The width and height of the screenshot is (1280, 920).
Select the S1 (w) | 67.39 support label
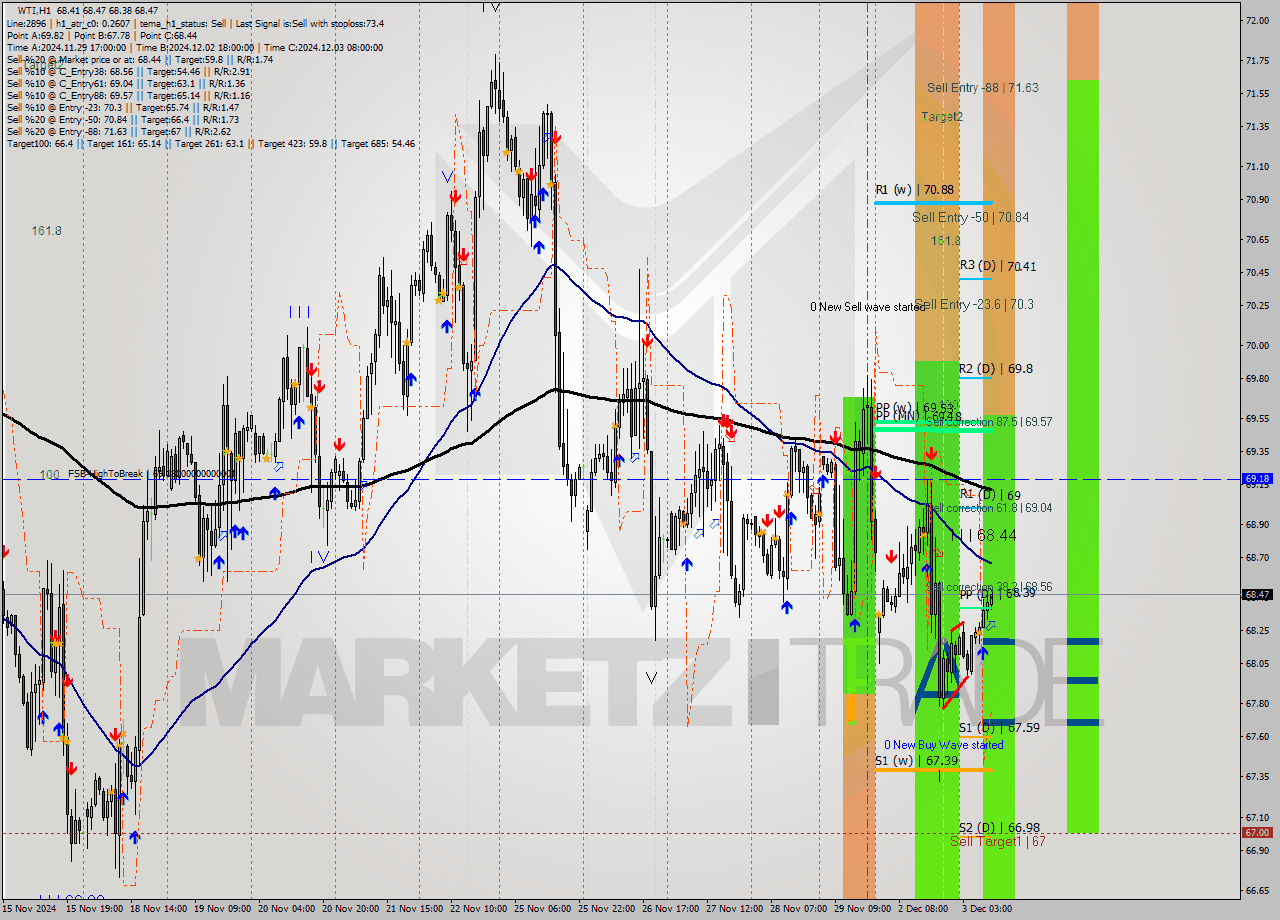click(916, 761)
